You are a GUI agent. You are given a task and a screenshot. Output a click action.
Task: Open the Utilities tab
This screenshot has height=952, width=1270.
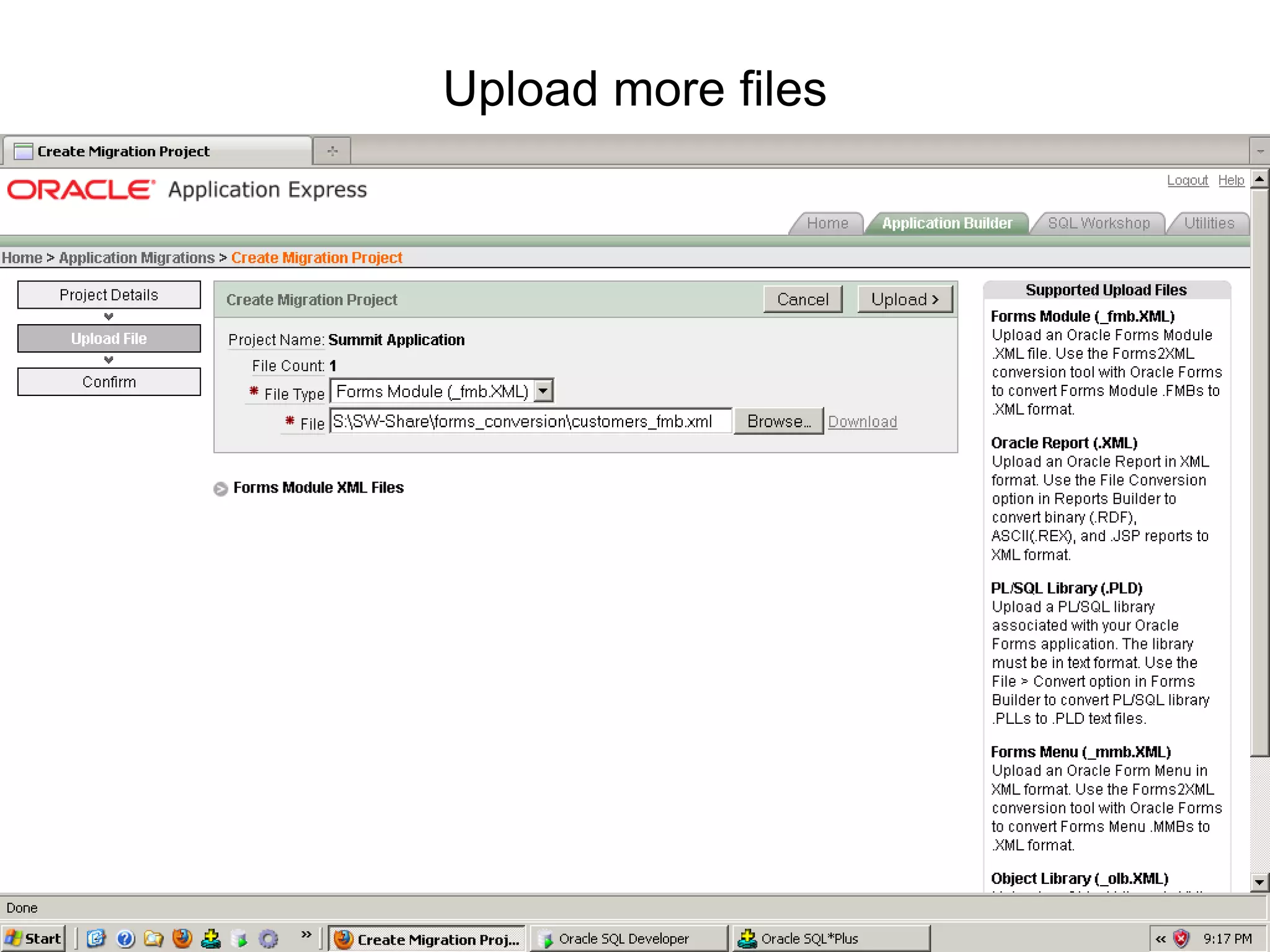1209,223
